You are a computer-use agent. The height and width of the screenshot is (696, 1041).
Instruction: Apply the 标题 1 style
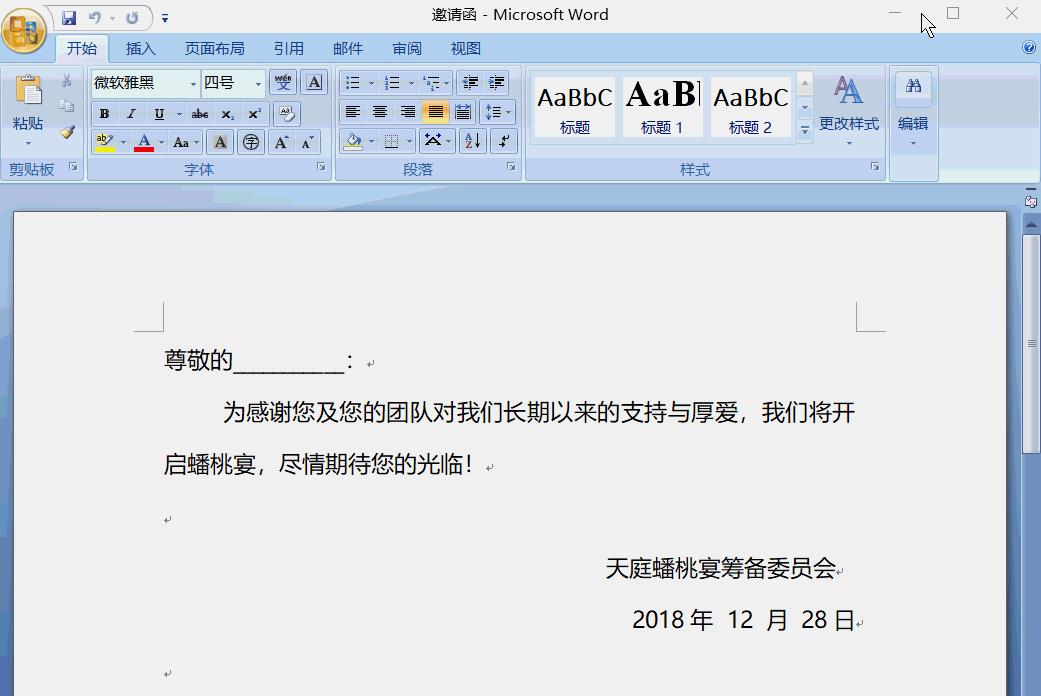coord(662,106)
